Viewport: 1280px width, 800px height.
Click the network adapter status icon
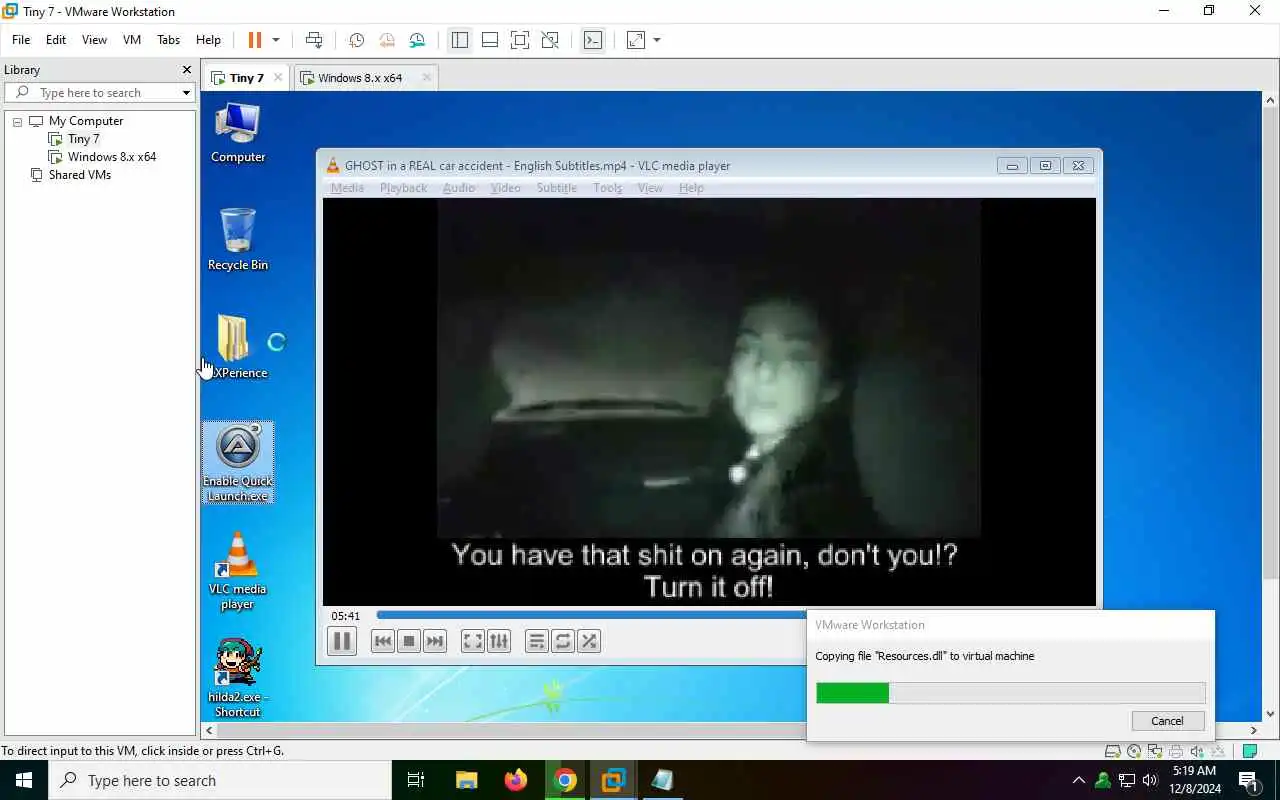point(1155,751)
